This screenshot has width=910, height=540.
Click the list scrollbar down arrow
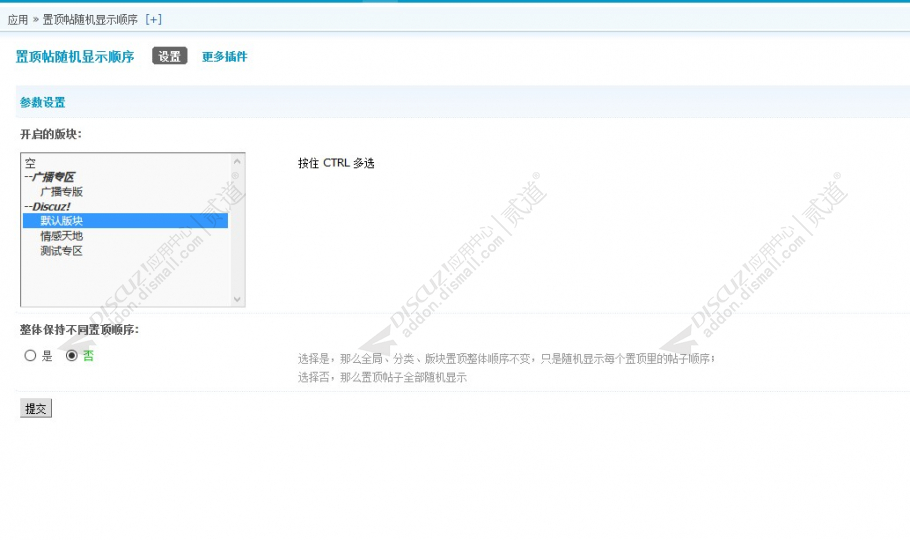237,299
